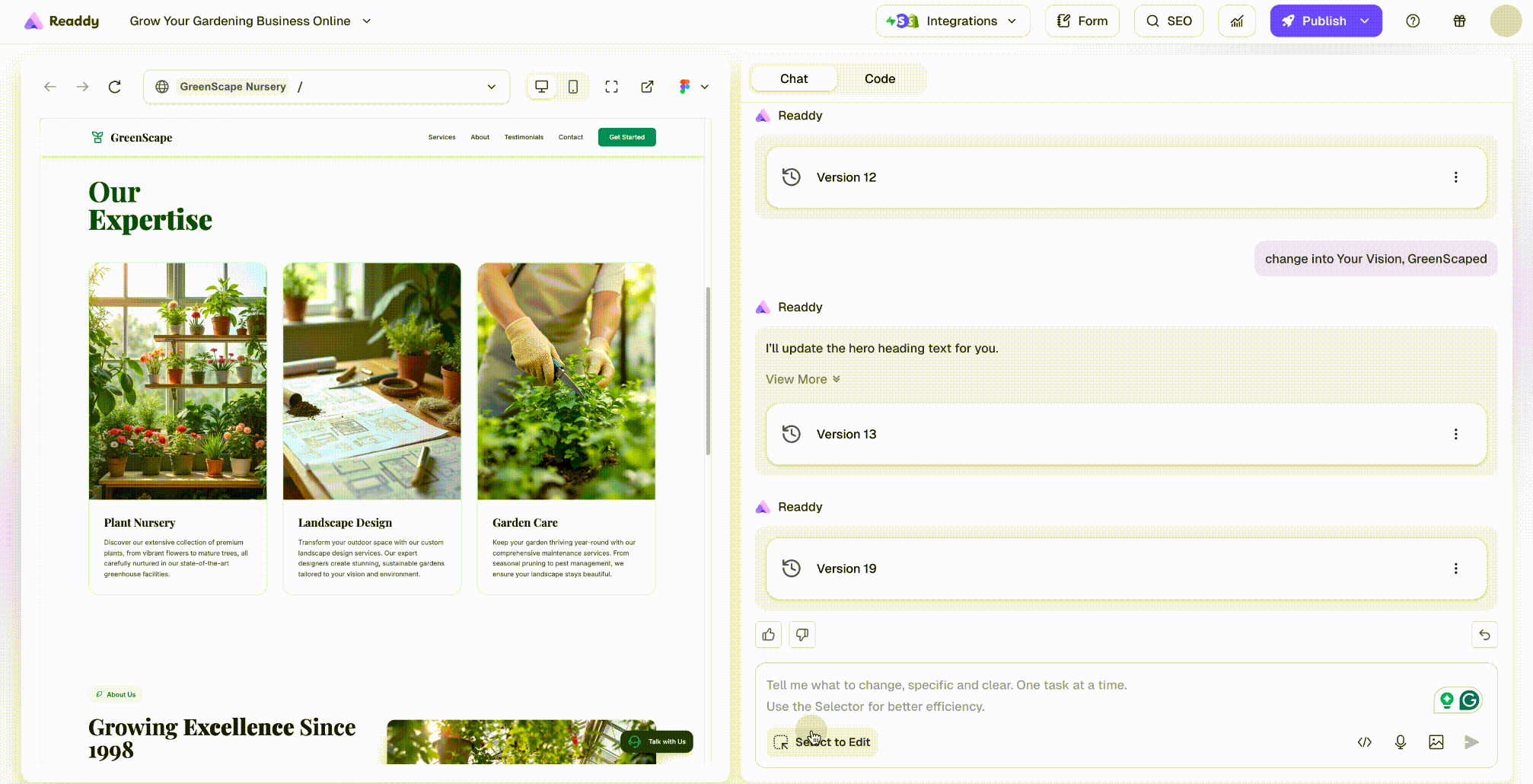Click the user message about GreenScaped
Viewport: 1533px width, 784px height.
(x=1375, y=259)
